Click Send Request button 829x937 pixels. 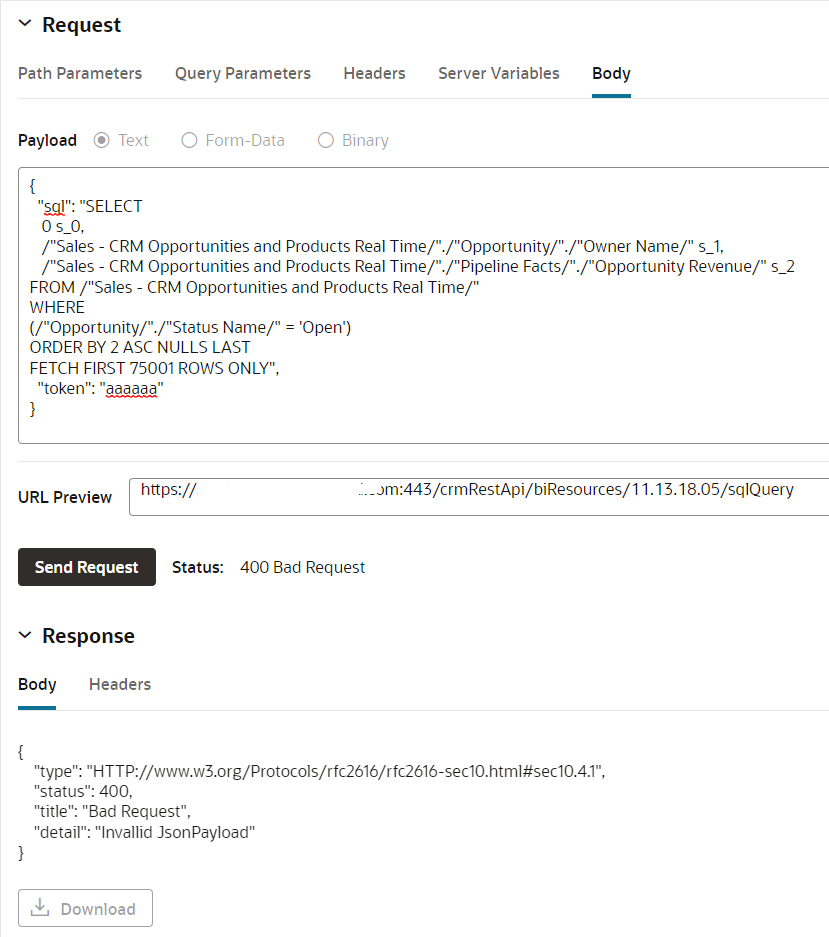(87, 567)
